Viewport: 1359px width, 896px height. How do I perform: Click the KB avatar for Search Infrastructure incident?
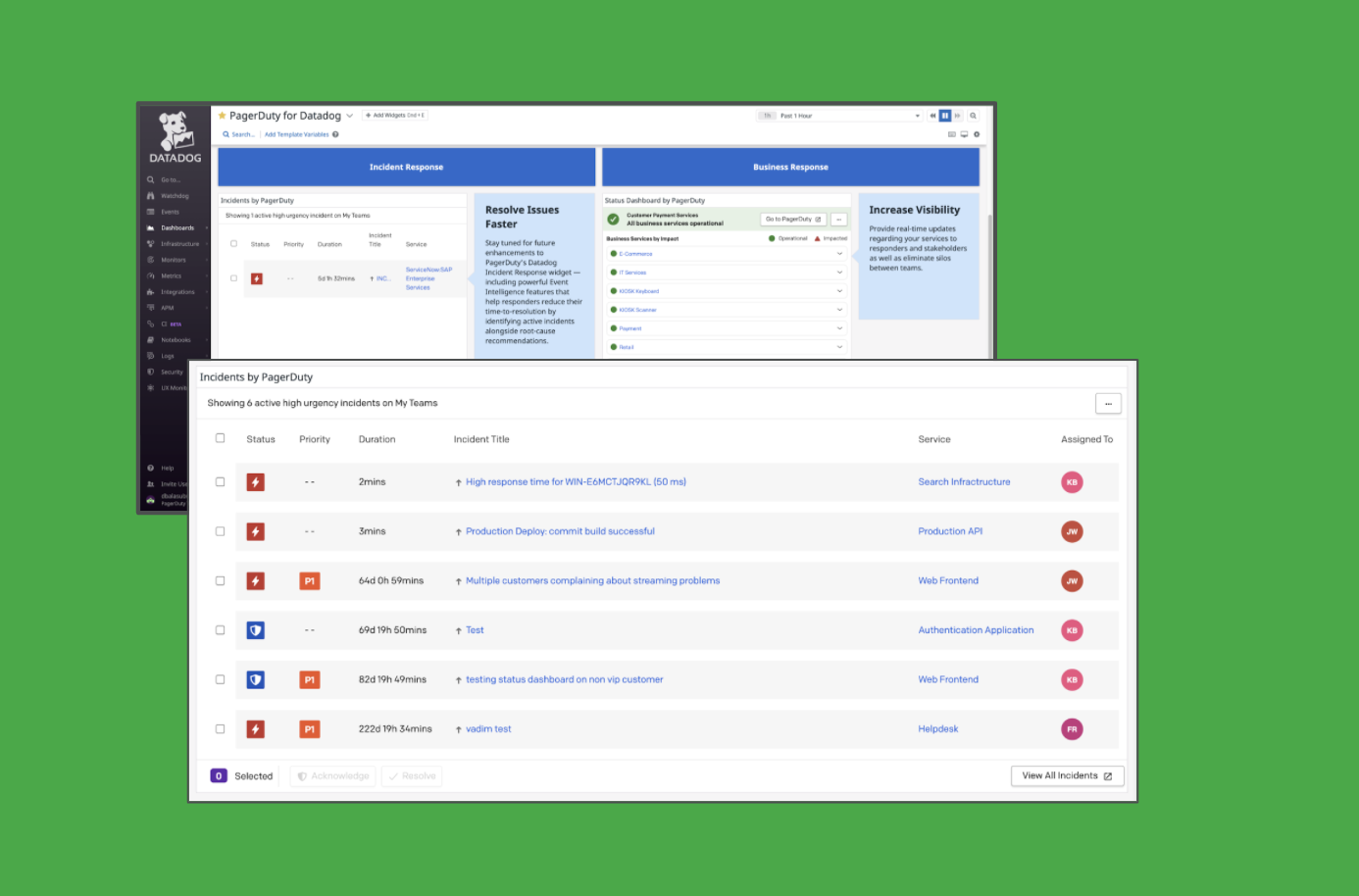pyautogui.click(x=1072, y=482)
